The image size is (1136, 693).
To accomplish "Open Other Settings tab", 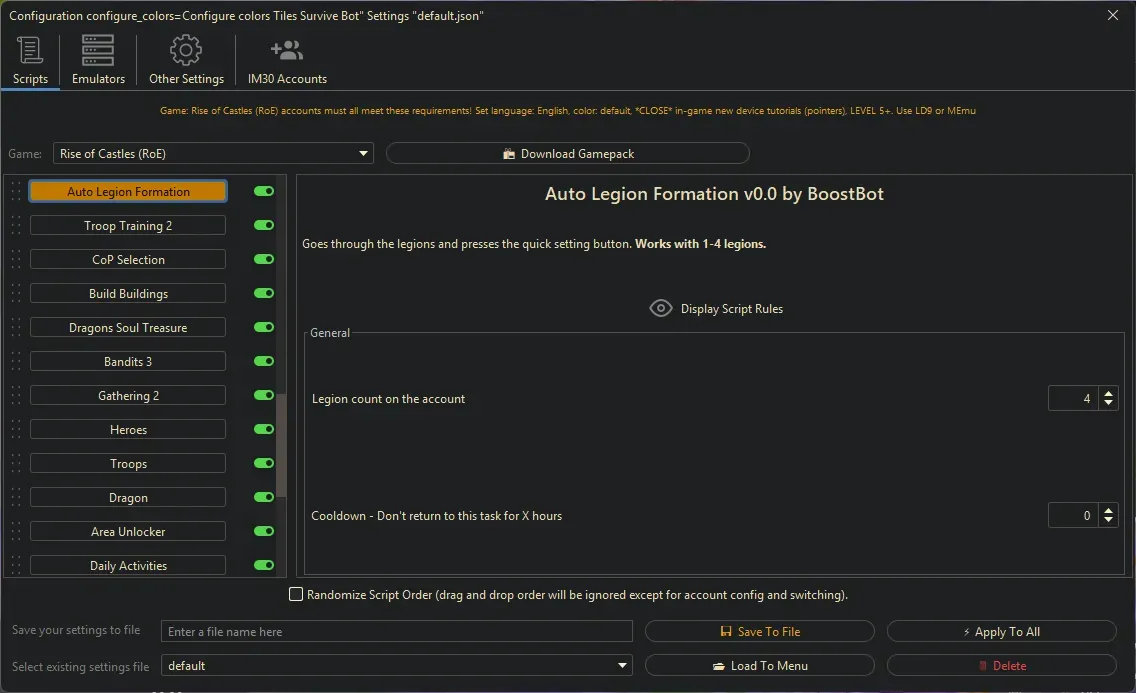I will 186,61.
